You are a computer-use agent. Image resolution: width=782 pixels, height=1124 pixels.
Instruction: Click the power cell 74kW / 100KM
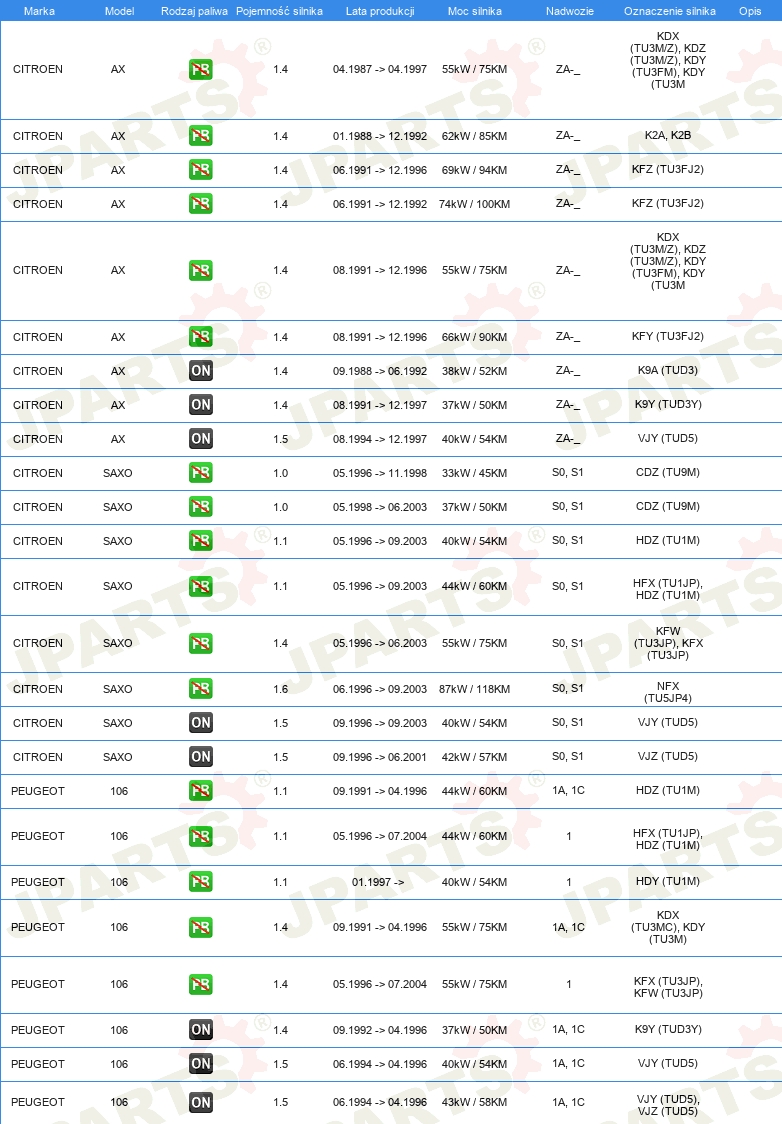(x=475, y=204)
